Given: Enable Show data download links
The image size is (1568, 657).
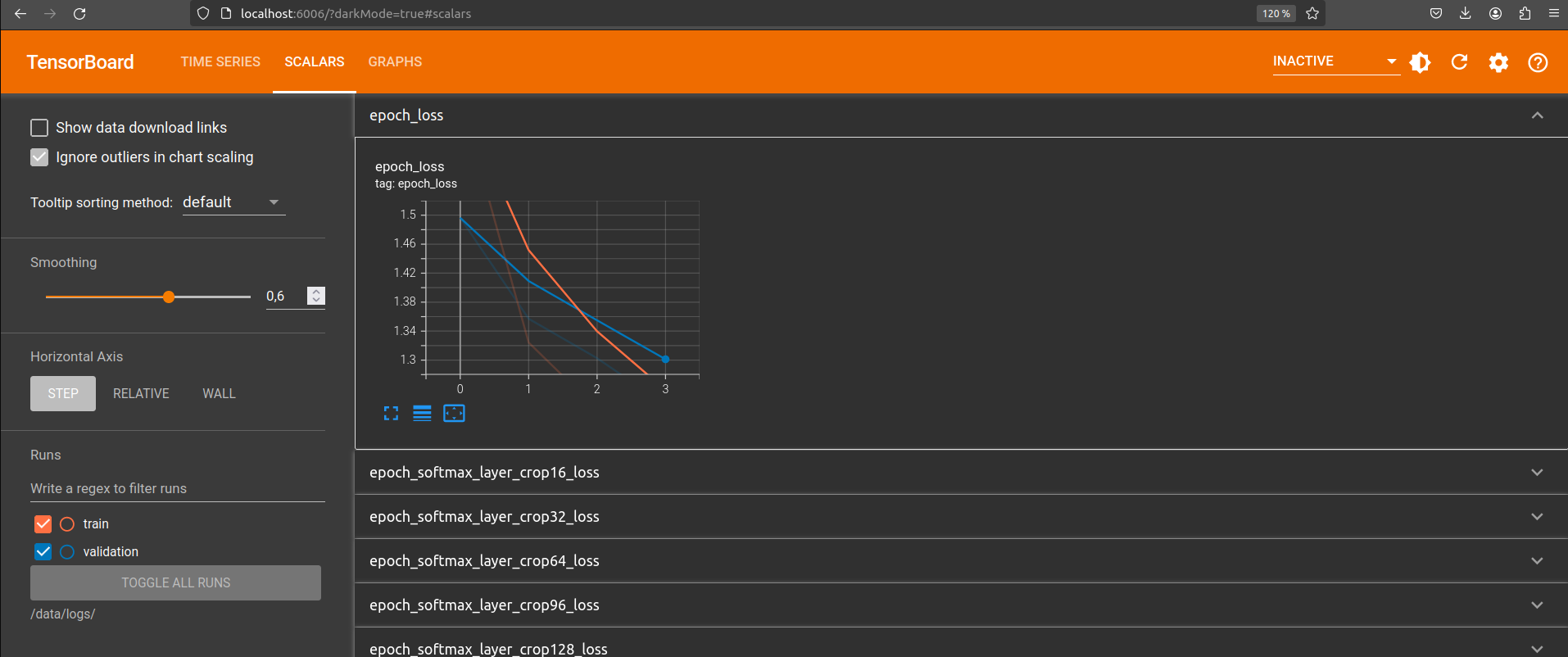Looking at the screenshot, I should [39, 128].
